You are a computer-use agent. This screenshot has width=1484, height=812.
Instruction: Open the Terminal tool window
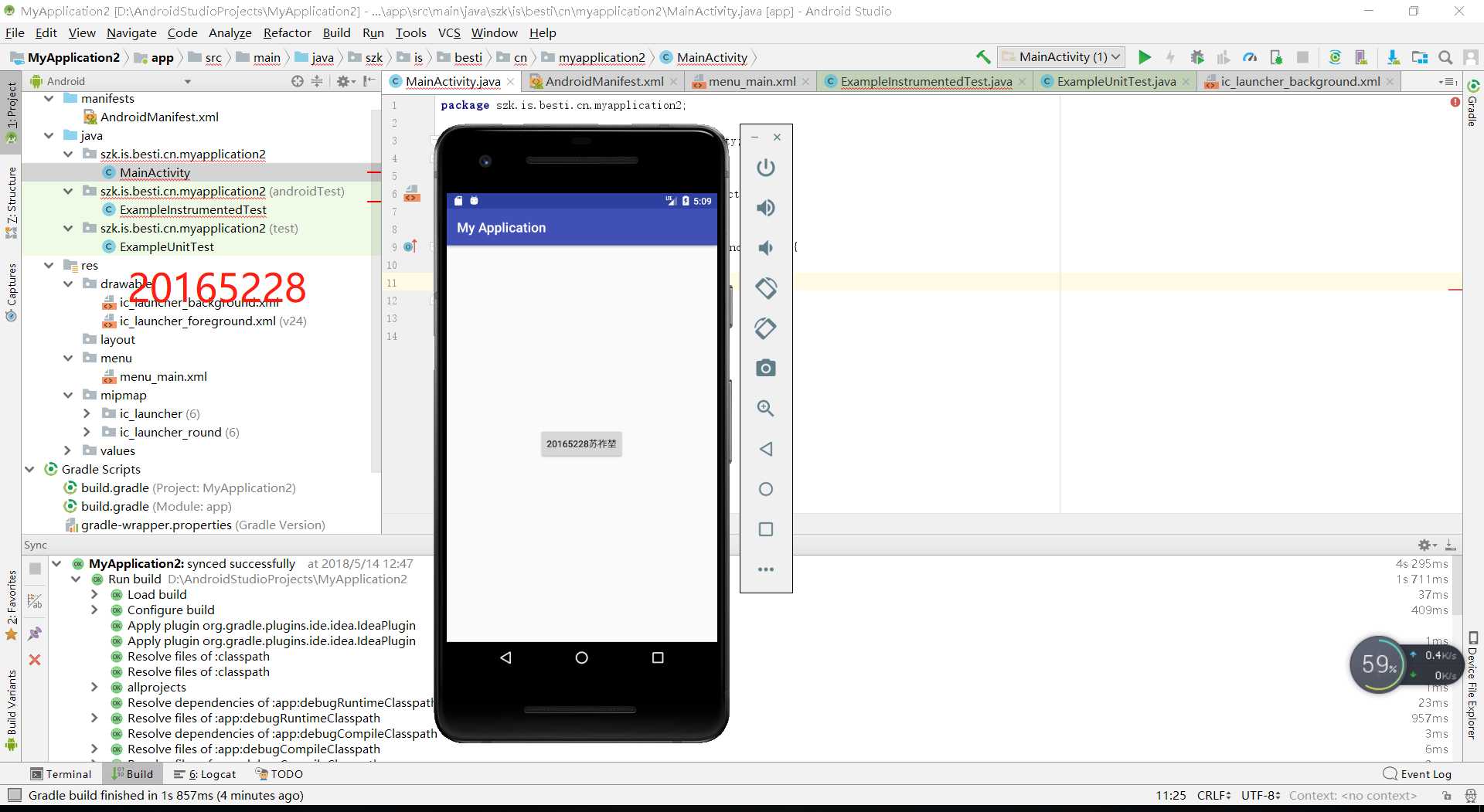[61, 774]
